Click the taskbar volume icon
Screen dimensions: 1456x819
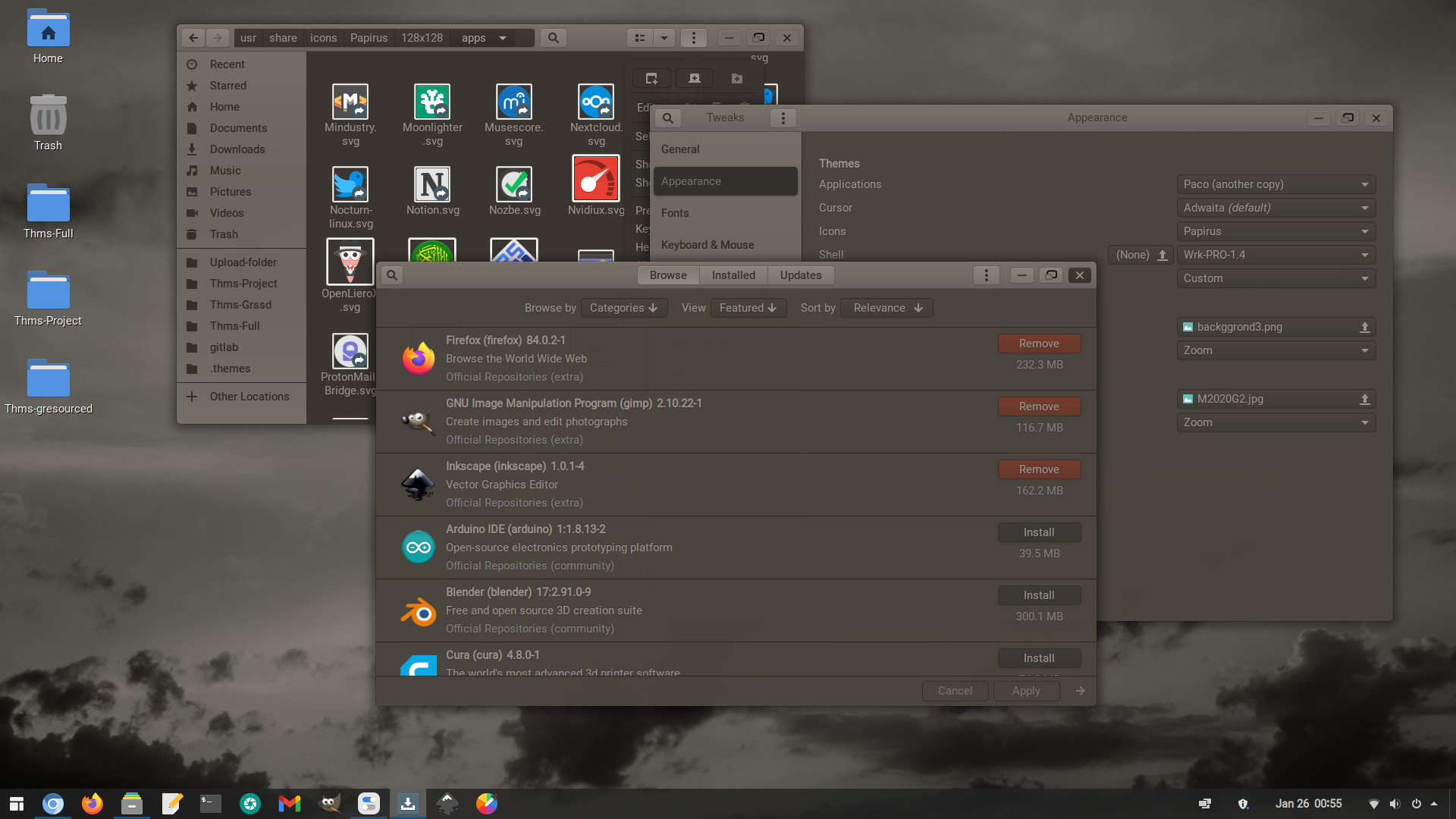tap(1395, 804)
